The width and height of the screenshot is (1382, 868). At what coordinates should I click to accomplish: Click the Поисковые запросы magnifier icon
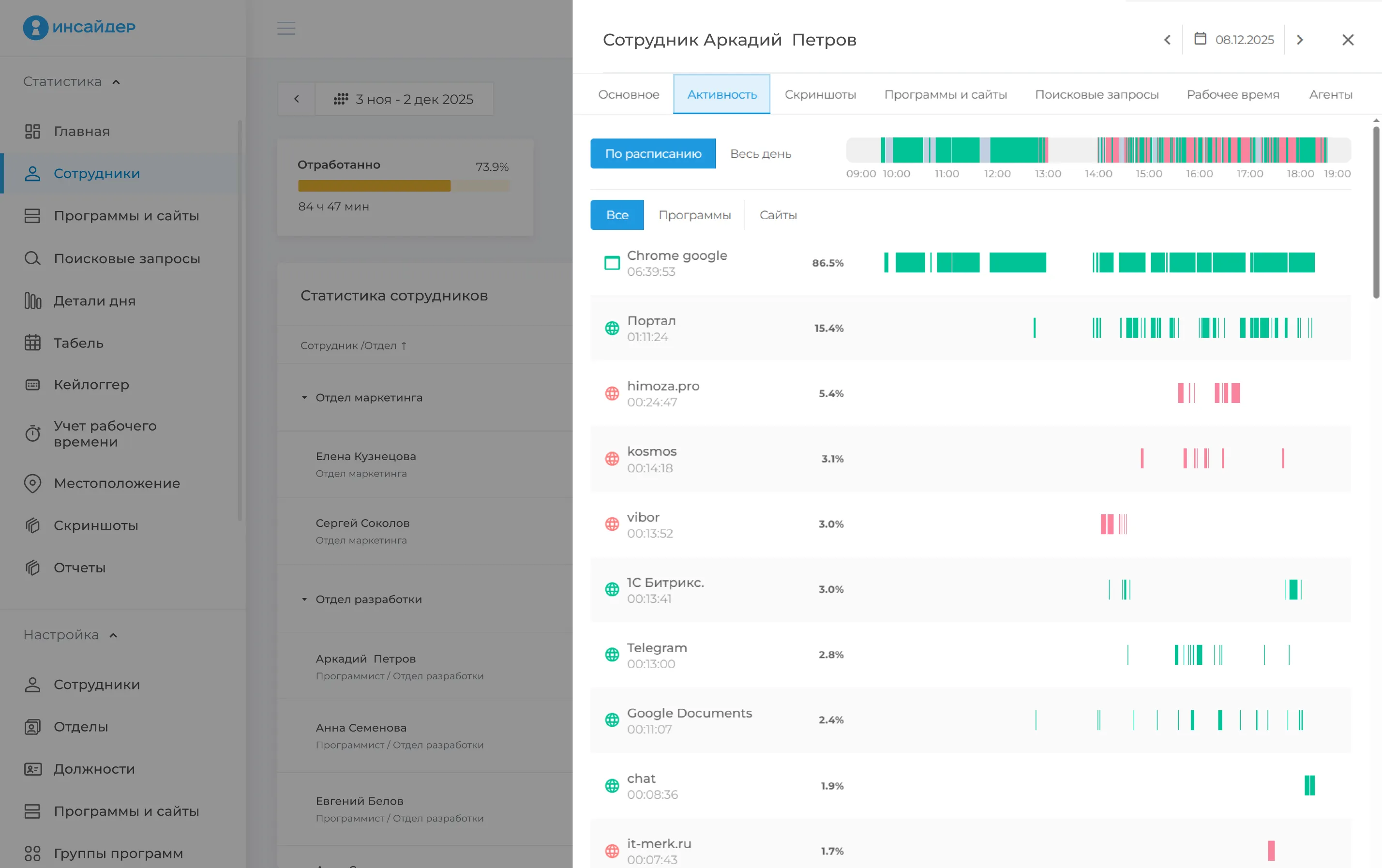pos(33,258)
